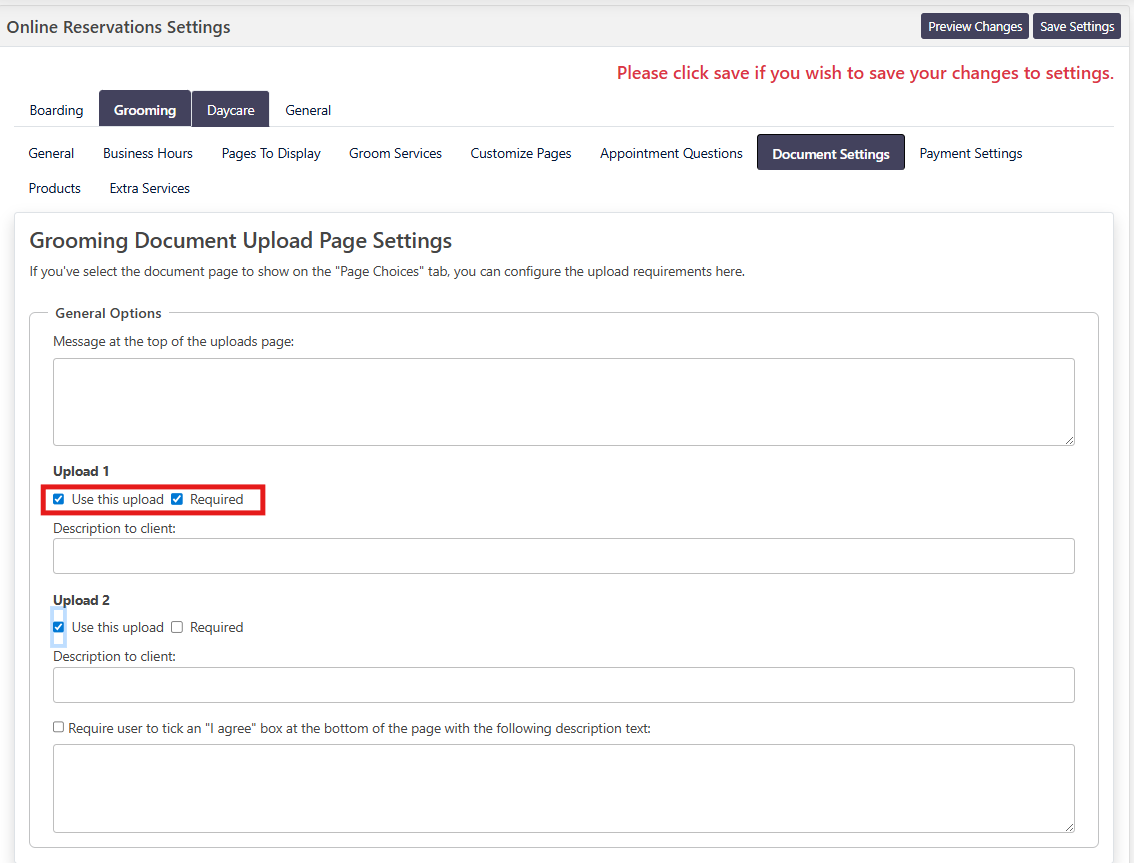Open the Products sub-tab

pyautogui.click(x=55, y=188)
